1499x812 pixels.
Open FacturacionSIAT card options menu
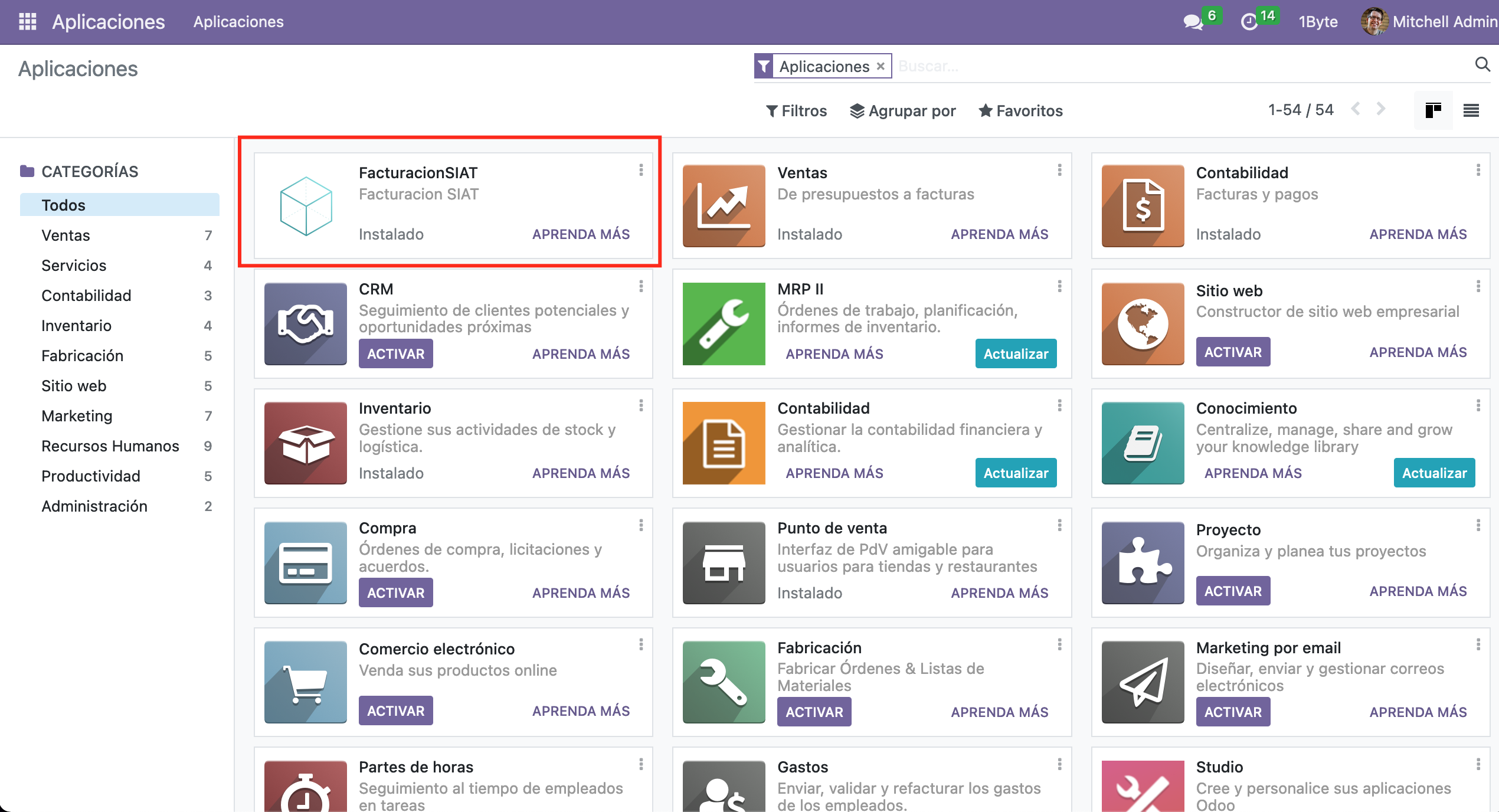[641, 171]
